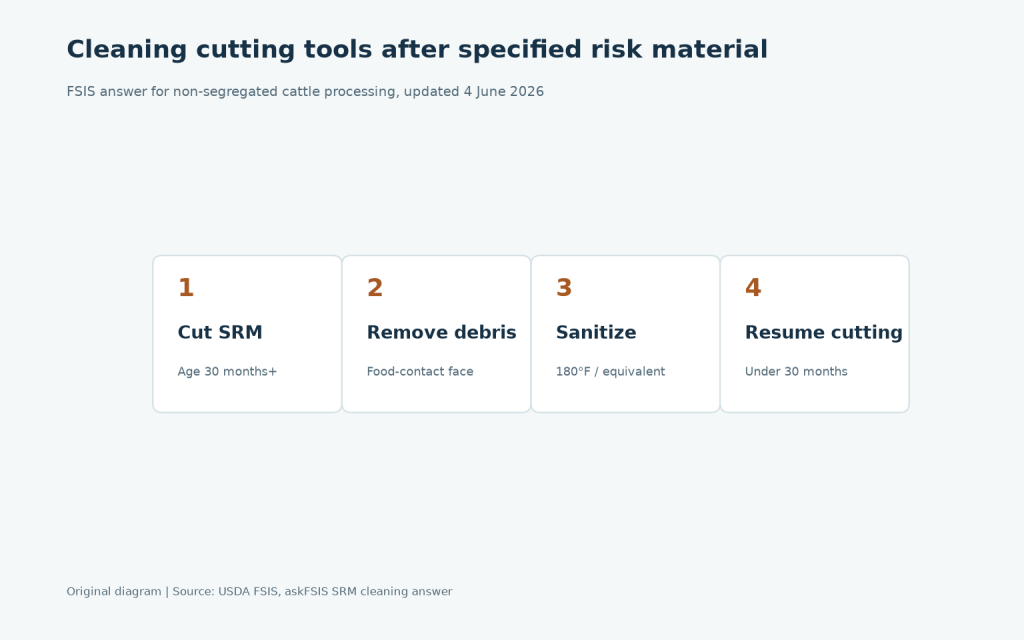Viewport: 1024px width, 640px height.
Task: Click the 180°F / equivalent caption
Action: tap(611, 372)
